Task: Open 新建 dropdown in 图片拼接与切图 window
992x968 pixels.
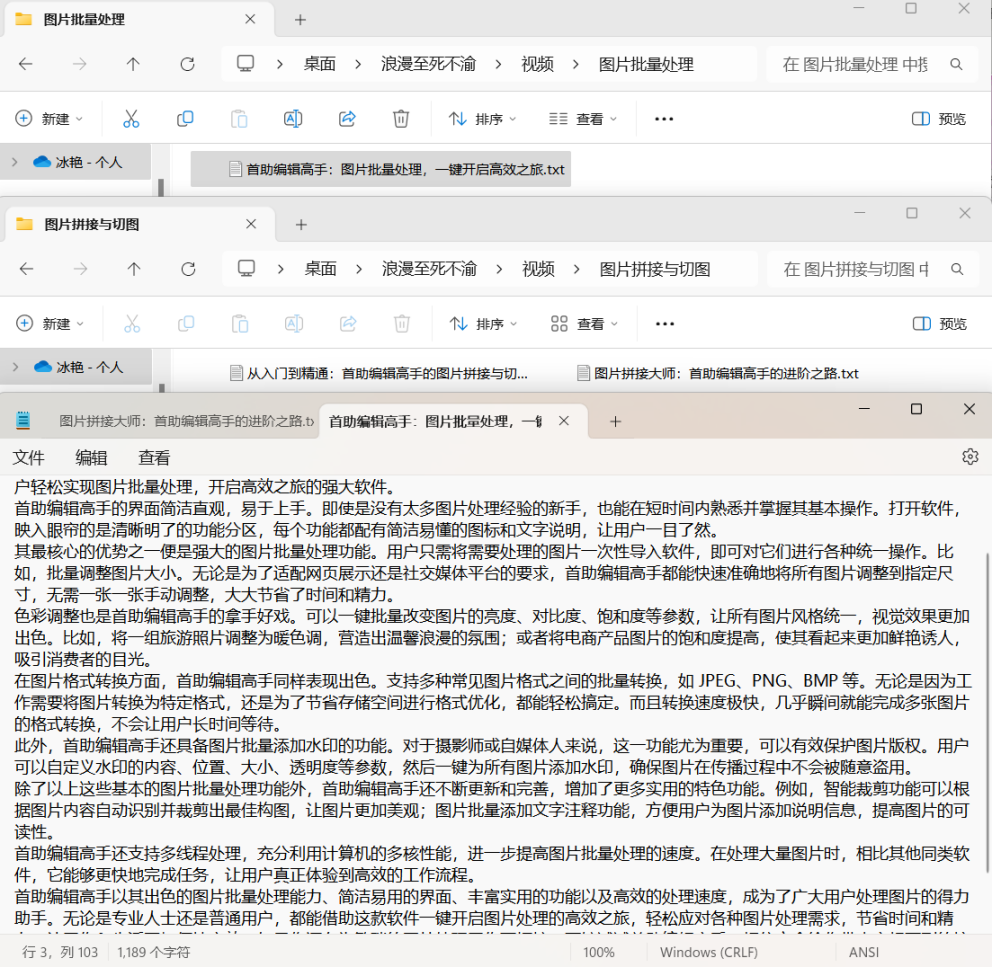Action: 50,324
